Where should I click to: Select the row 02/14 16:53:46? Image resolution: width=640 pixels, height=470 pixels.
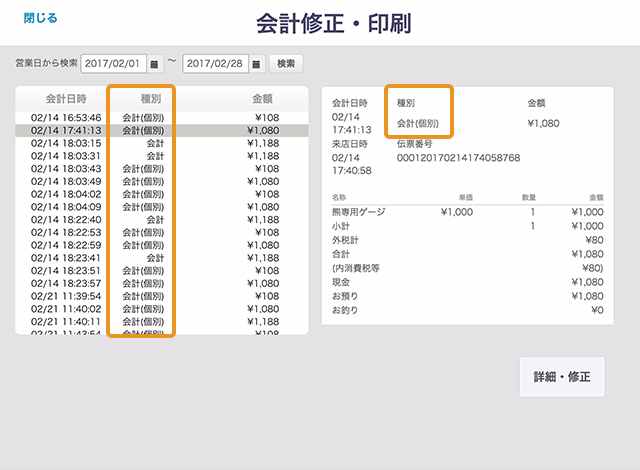[x=162, y=118]
